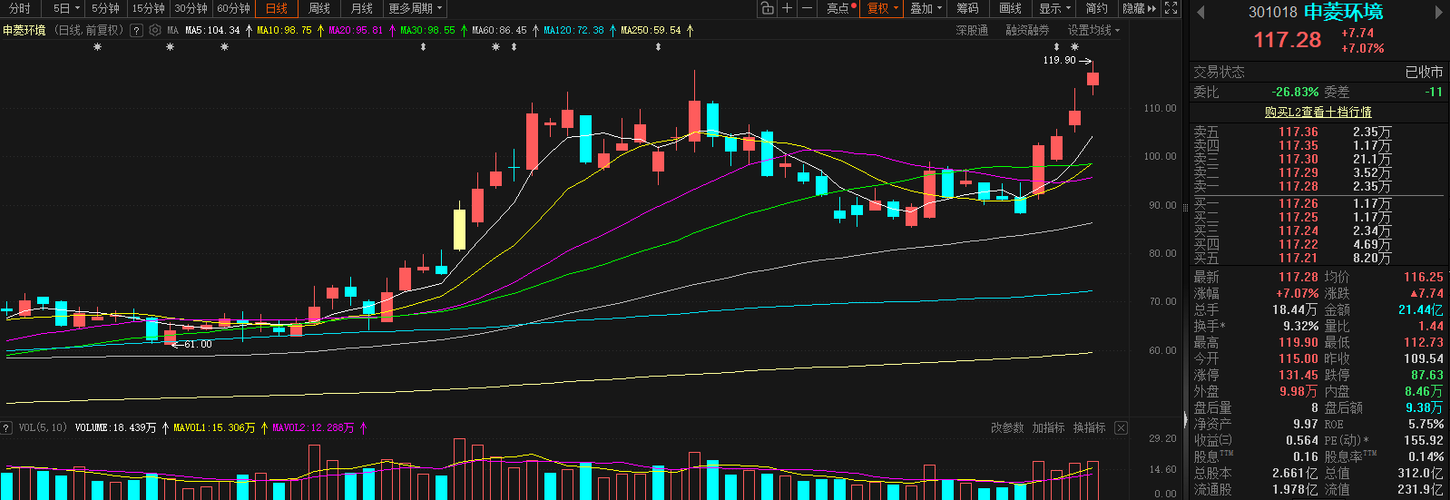The height and width of the screenshot is (500, 1450).
Task: Open the 5日 period dropdown
Action: [66, 9]
